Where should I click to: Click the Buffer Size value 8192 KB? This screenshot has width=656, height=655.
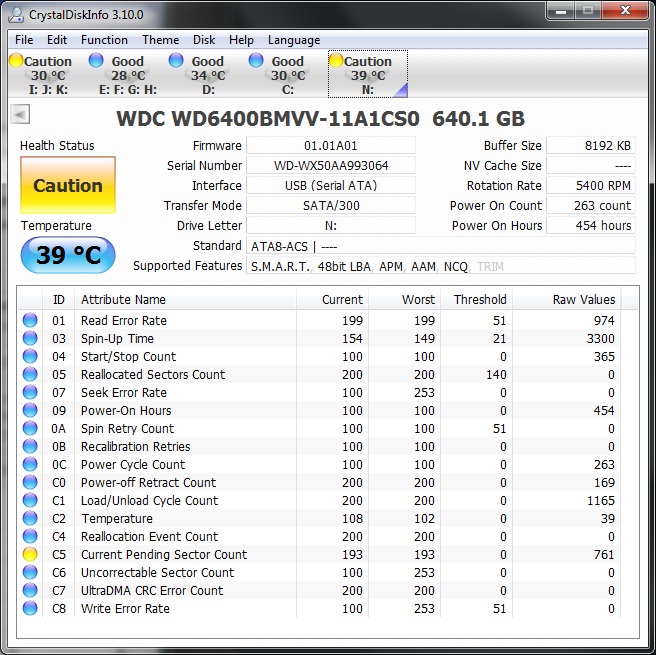(x=591, y=146)
